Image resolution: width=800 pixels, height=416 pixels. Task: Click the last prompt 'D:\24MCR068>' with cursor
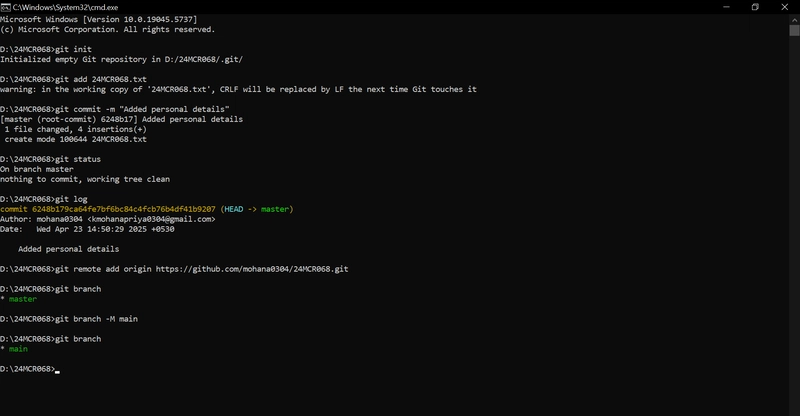[x=30, y=369]
